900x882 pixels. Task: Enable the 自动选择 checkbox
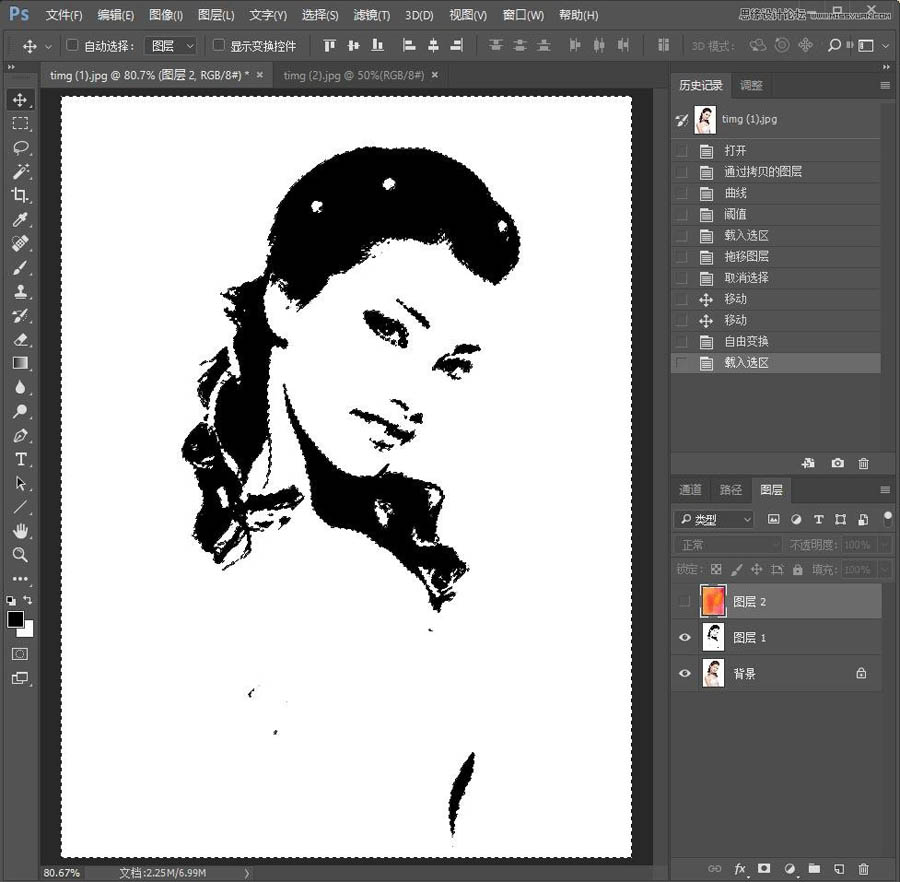click(x=72, y=46)
